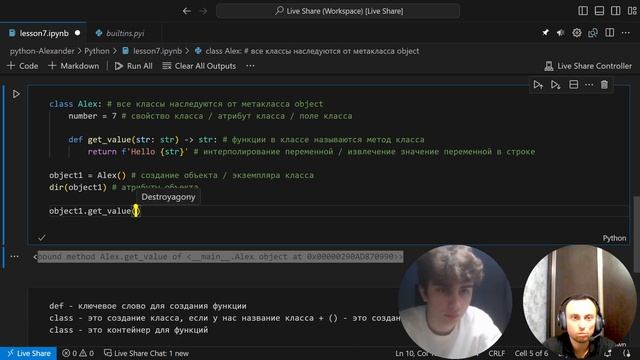
Task: Open More Actions menu in editor title
Action: (626, 33)
